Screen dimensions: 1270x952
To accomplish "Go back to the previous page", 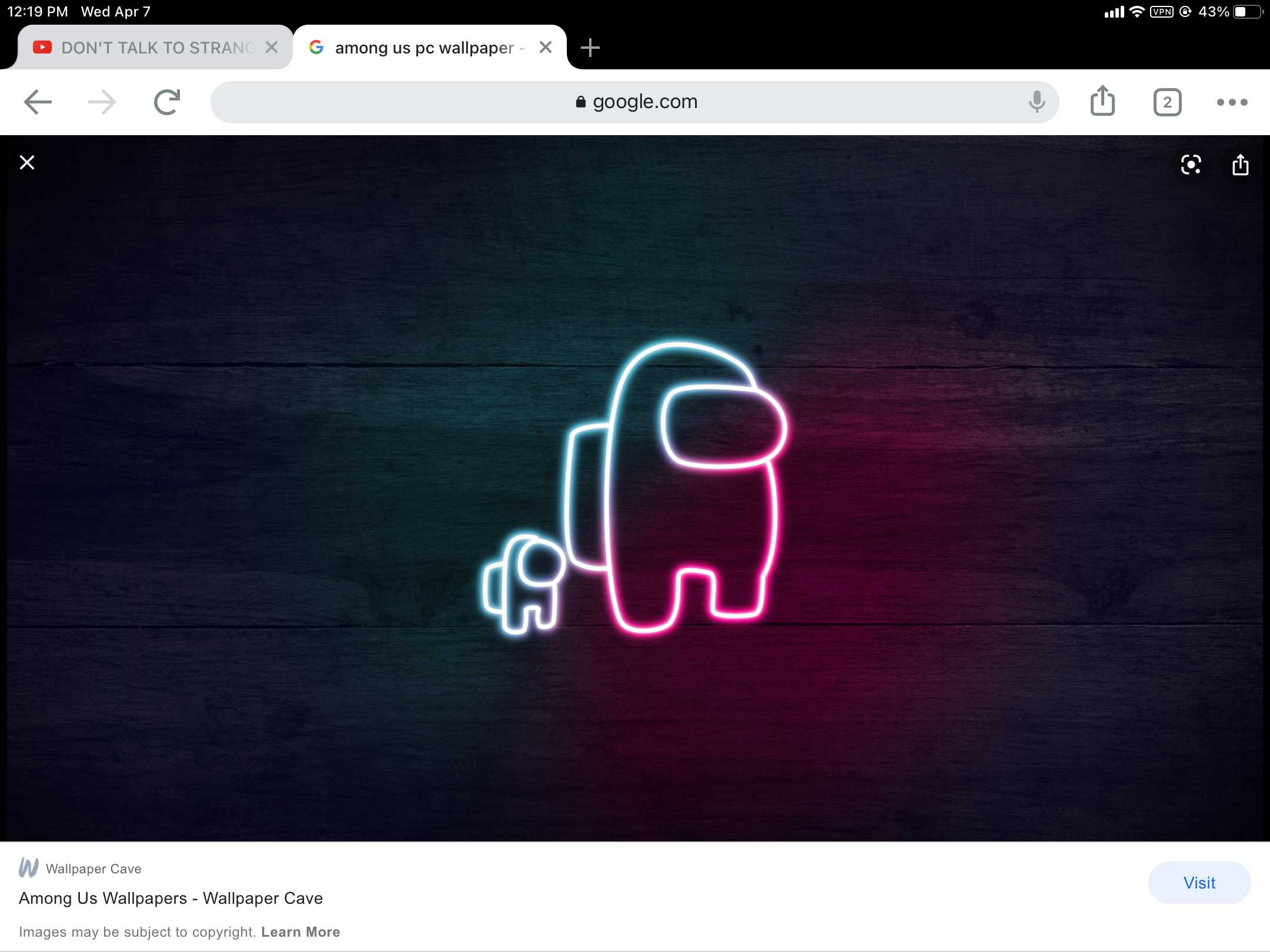I will pos(38,102).
